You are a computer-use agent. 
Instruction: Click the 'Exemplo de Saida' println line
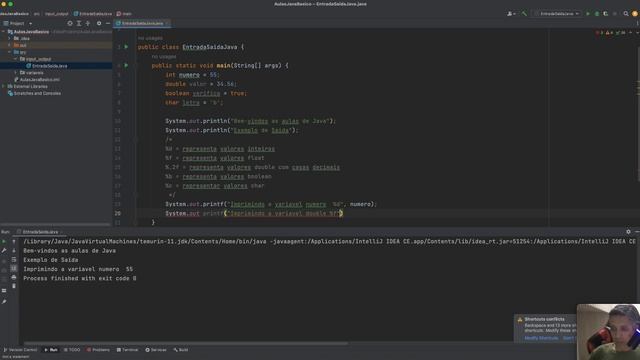tap(232, 130)
